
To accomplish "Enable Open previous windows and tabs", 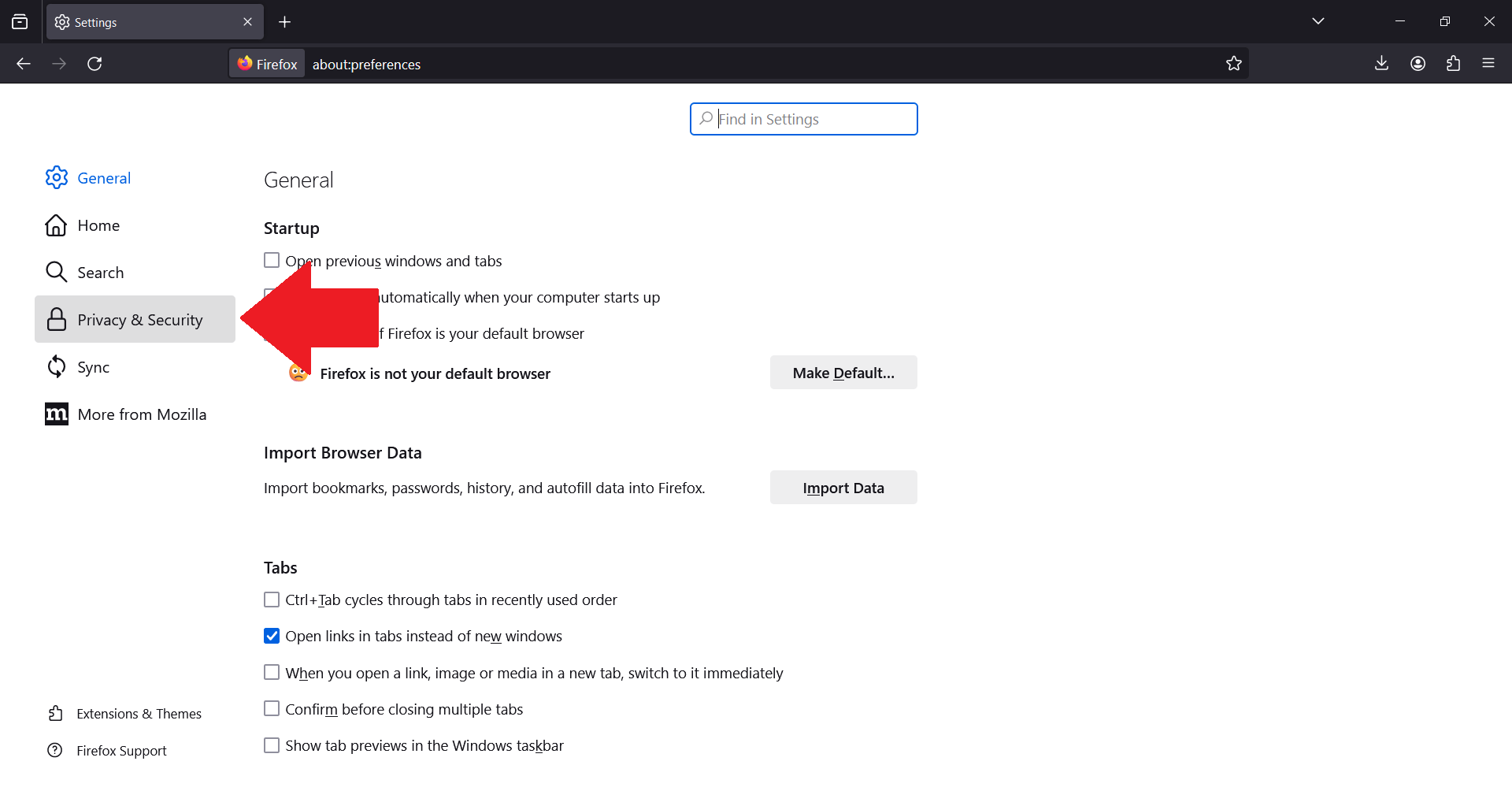I will [272, 260].
